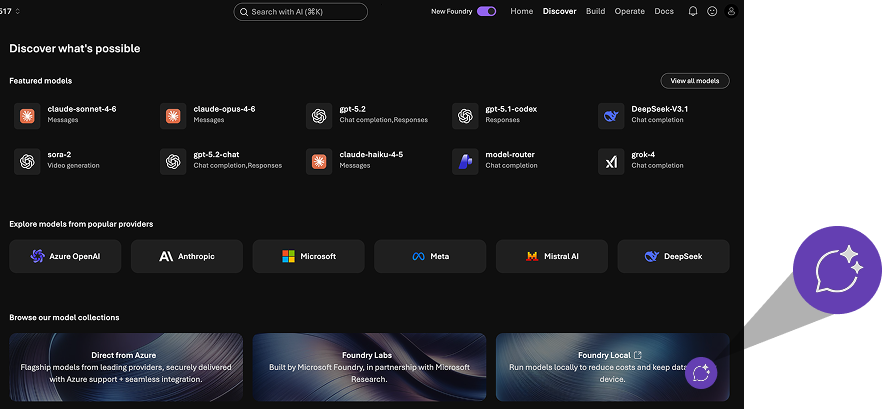Screen dimensions: 882x409
Task: Switch to the Build tab
Action: point(595,12)
